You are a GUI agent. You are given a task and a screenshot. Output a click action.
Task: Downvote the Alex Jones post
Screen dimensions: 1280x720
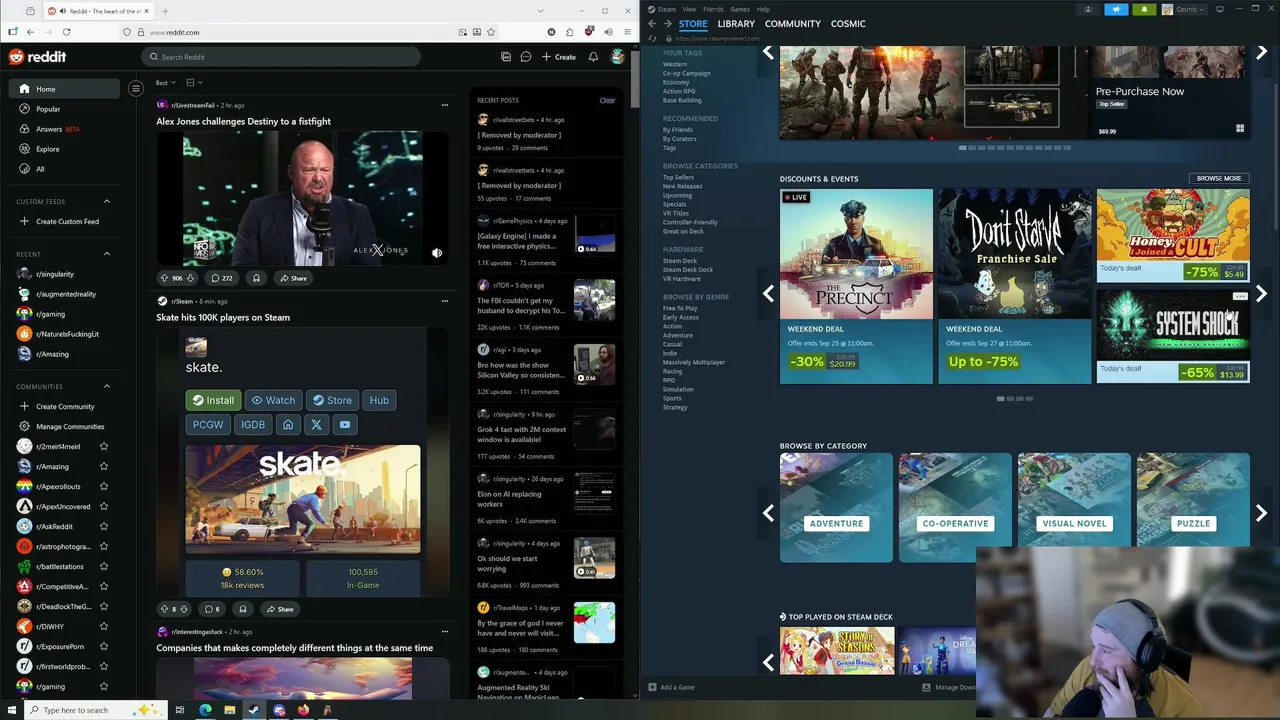[x=191, y=278]
